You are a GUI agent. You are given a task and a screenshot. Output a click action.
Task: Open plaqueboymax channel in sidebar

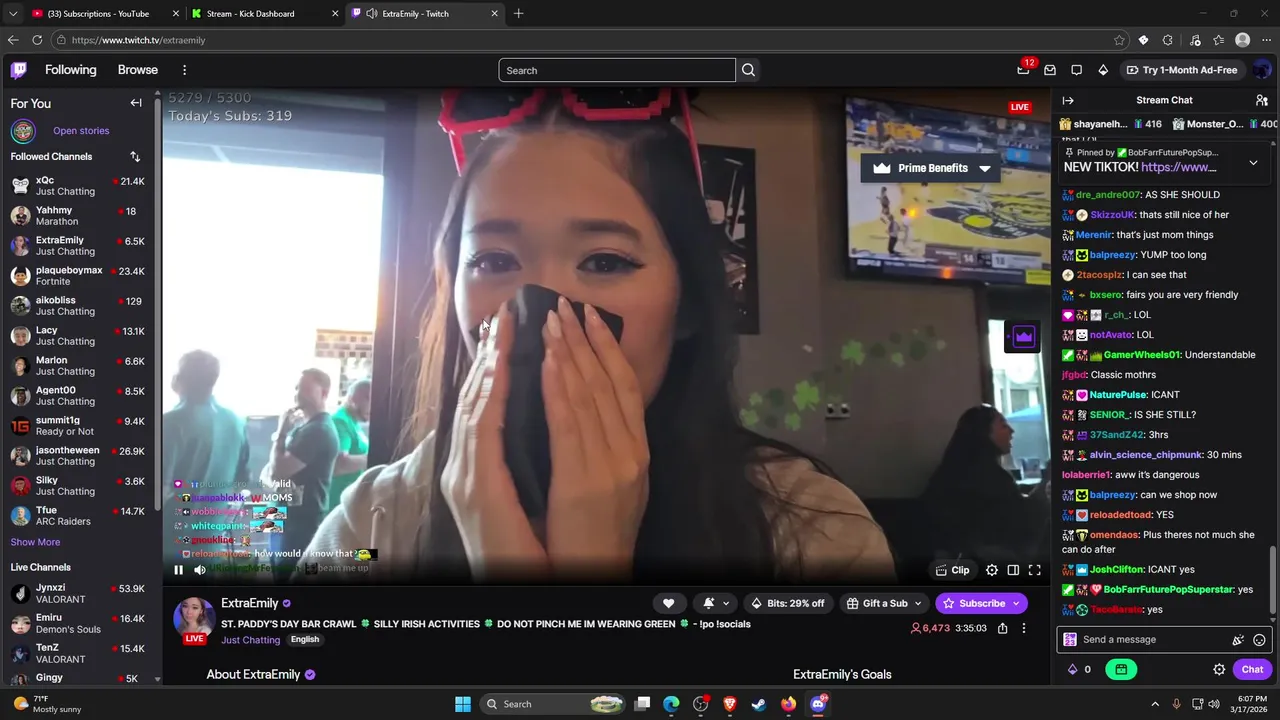80,276
